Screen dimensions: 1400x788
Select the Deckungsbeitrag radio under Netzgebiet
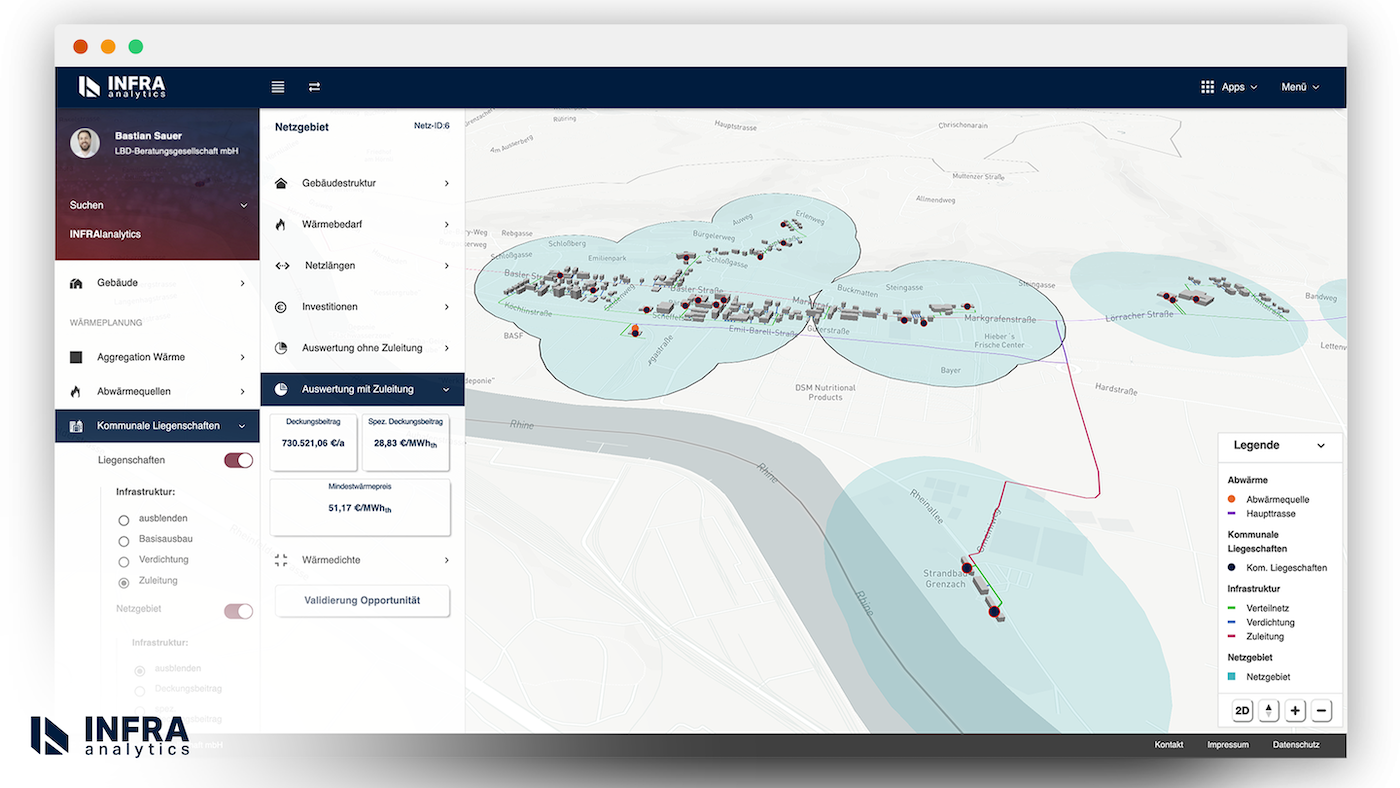point(140,691)
